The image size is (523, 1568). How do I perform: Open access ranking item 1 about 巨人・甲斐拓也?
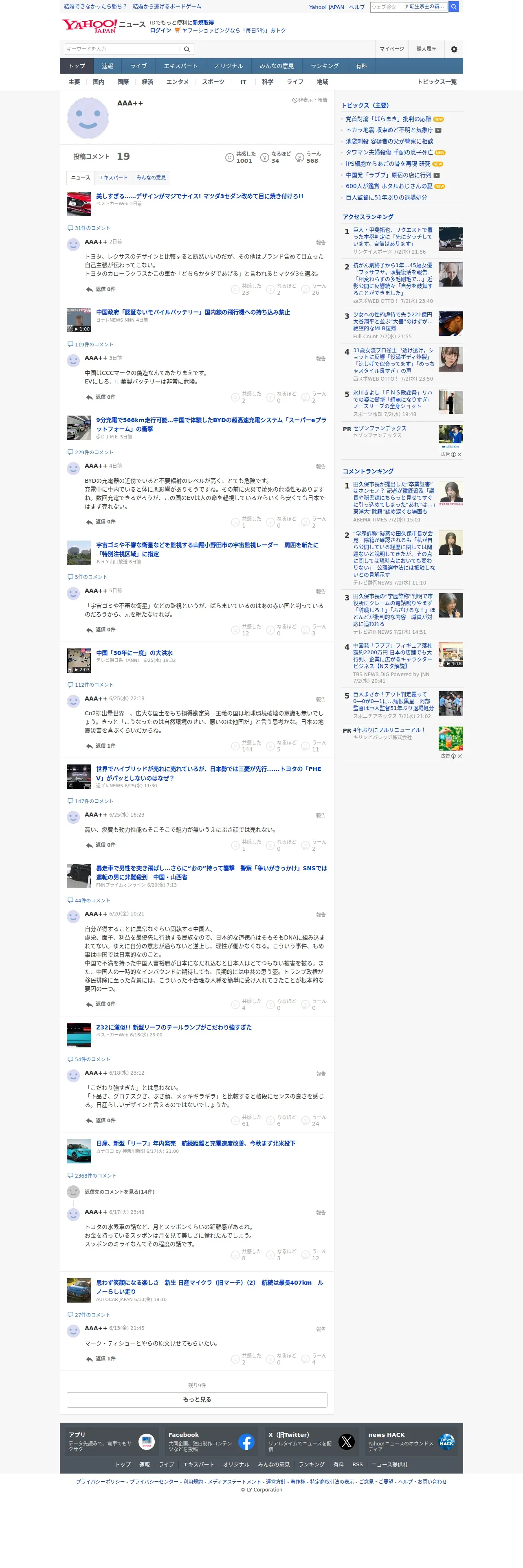393,237
